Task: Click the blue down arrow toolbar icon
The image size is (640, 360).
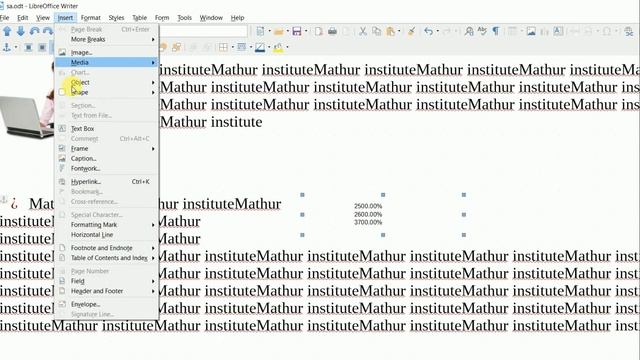Action: 20,31
